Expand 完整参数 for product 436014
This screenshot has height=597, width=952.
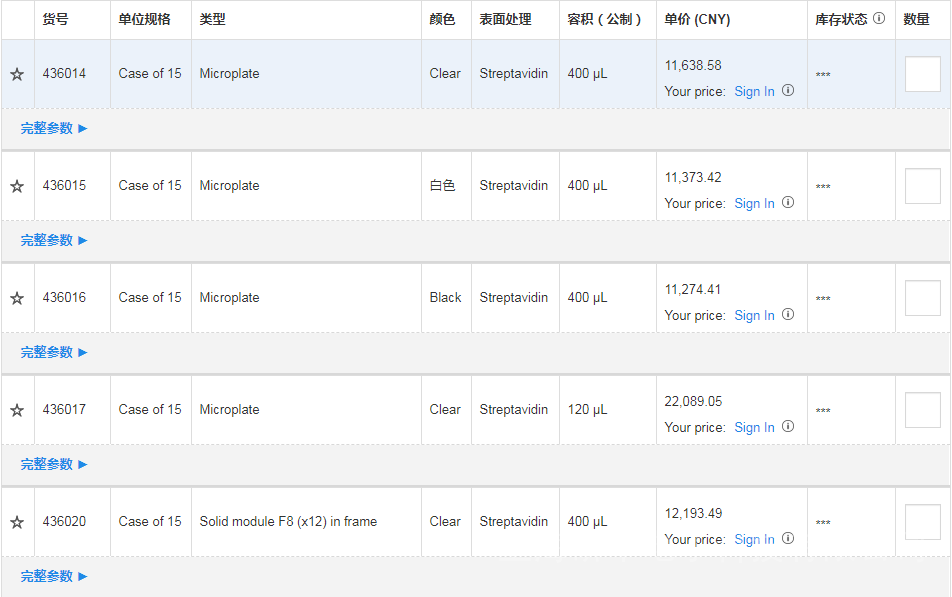pyautogui.click(x=54, y=128)
